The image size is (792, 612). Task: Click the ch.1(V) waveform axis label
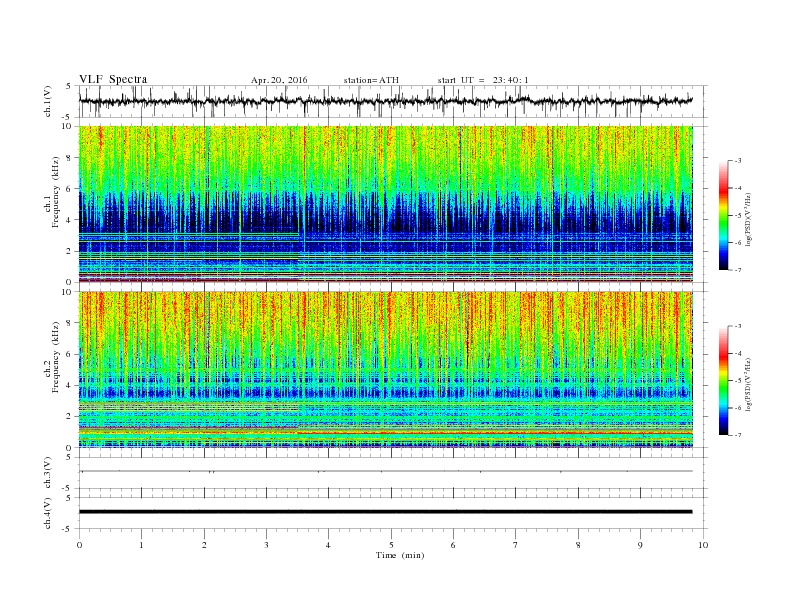[x=48, y=101]
